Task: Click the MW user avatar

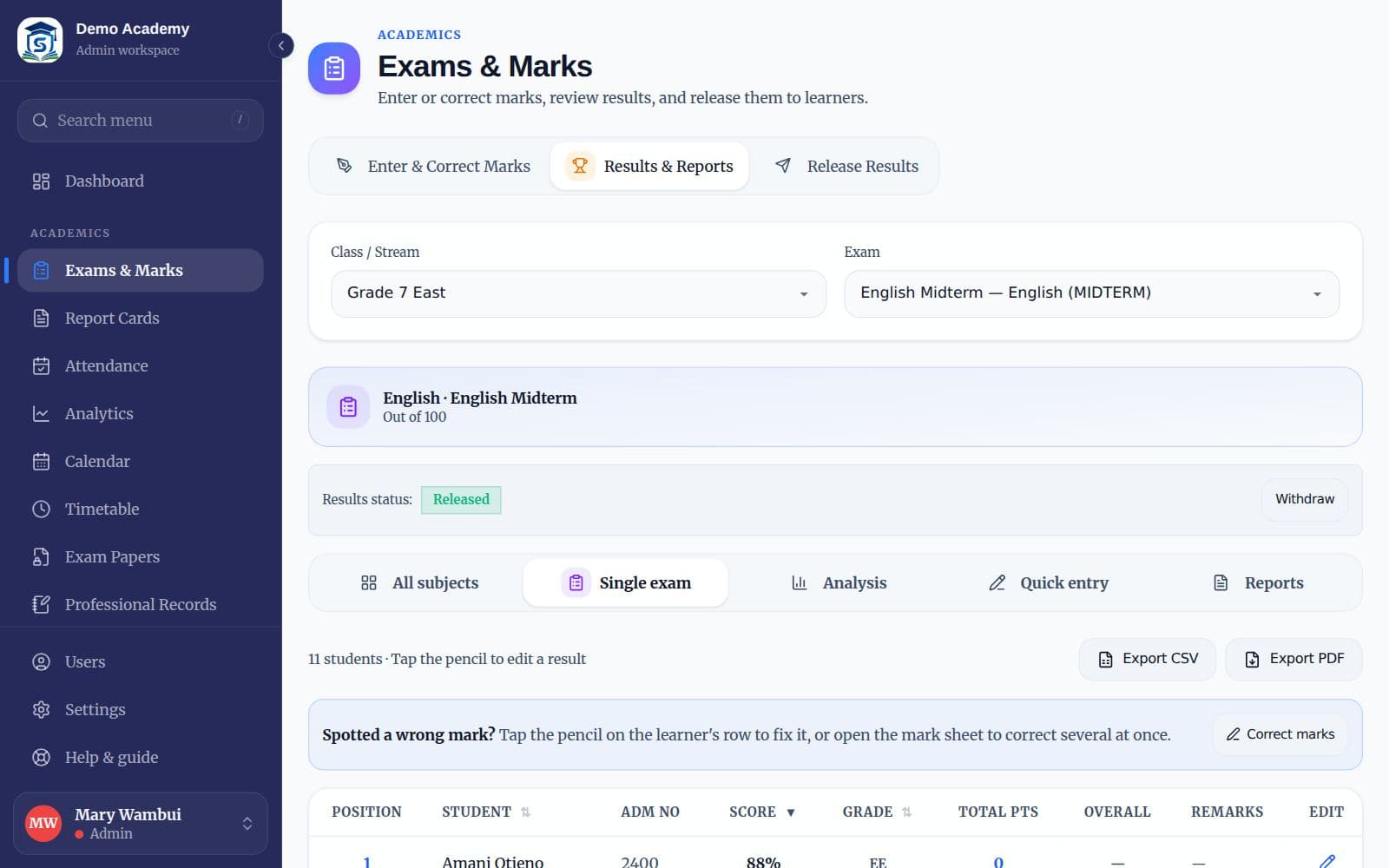Action: [x=43, y=824]
